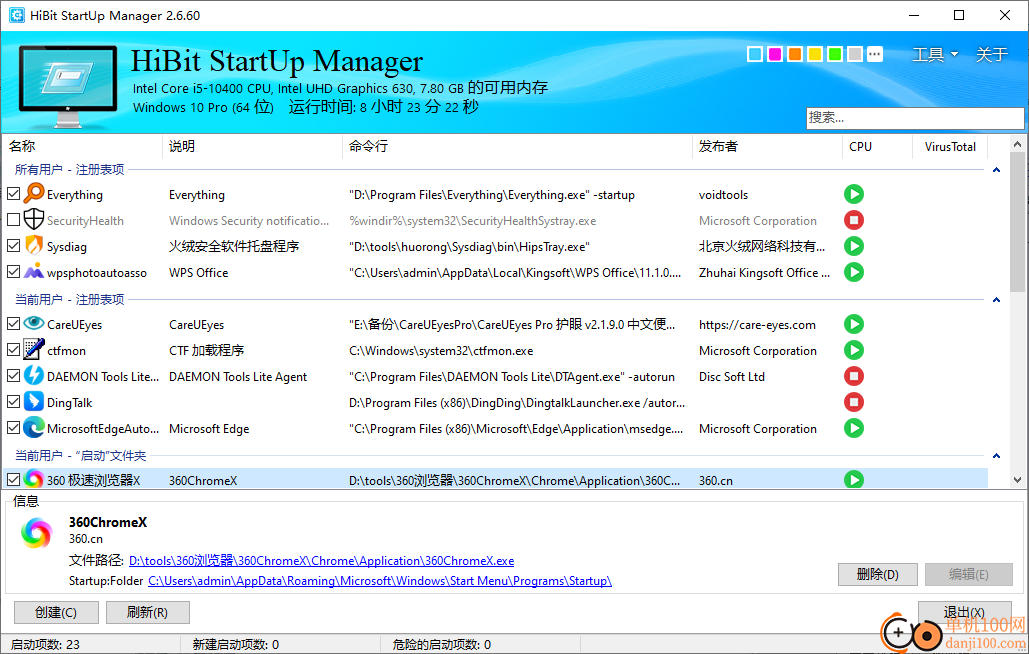The height and width of the screenshot is (654, 1029).
Task: Click the DAEMON Tools Lite lightning icon
Action: point(33,376)
